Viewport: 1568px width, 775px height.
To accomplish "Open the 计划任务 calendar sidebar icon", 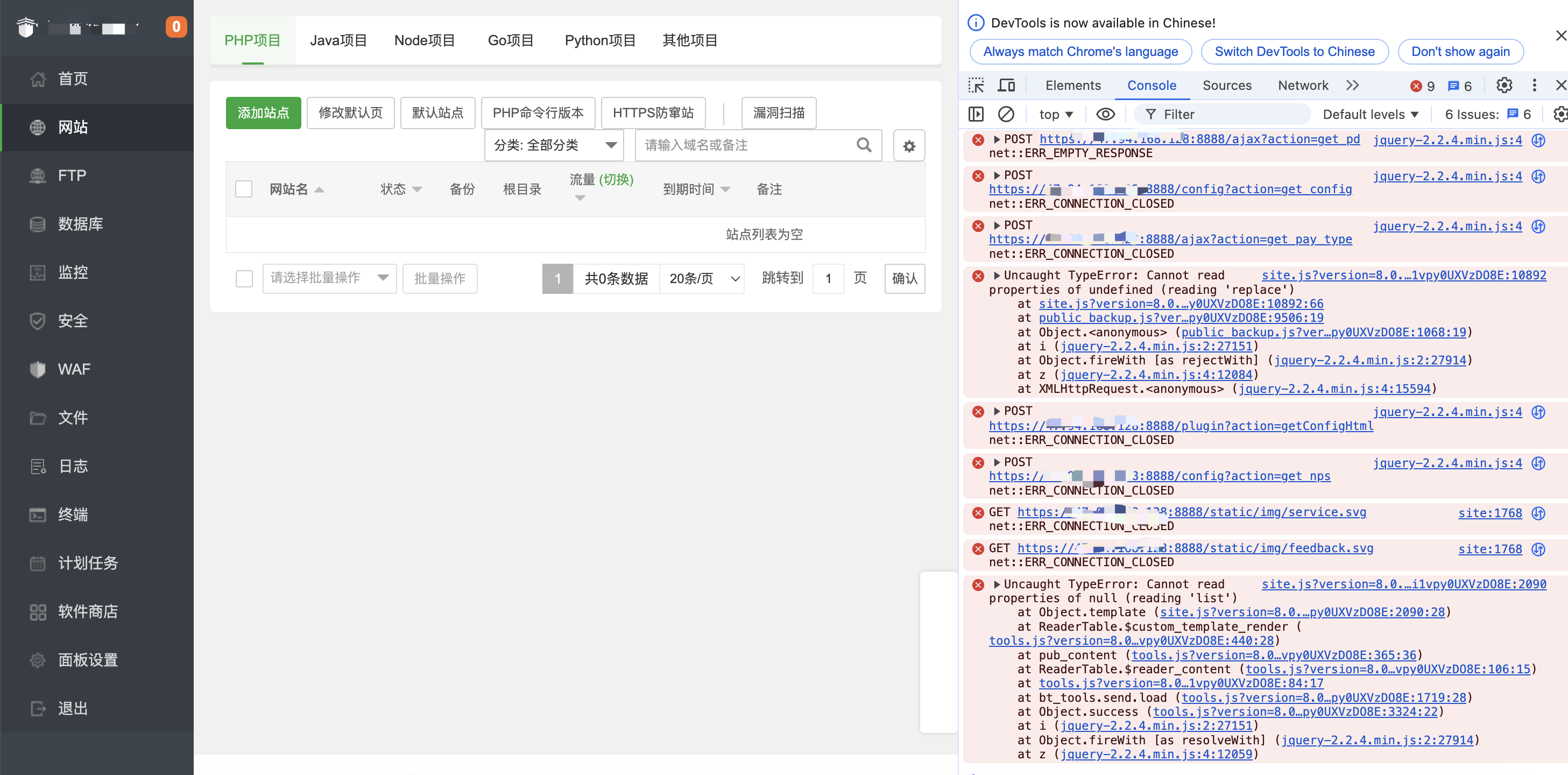I will (38, 563).
